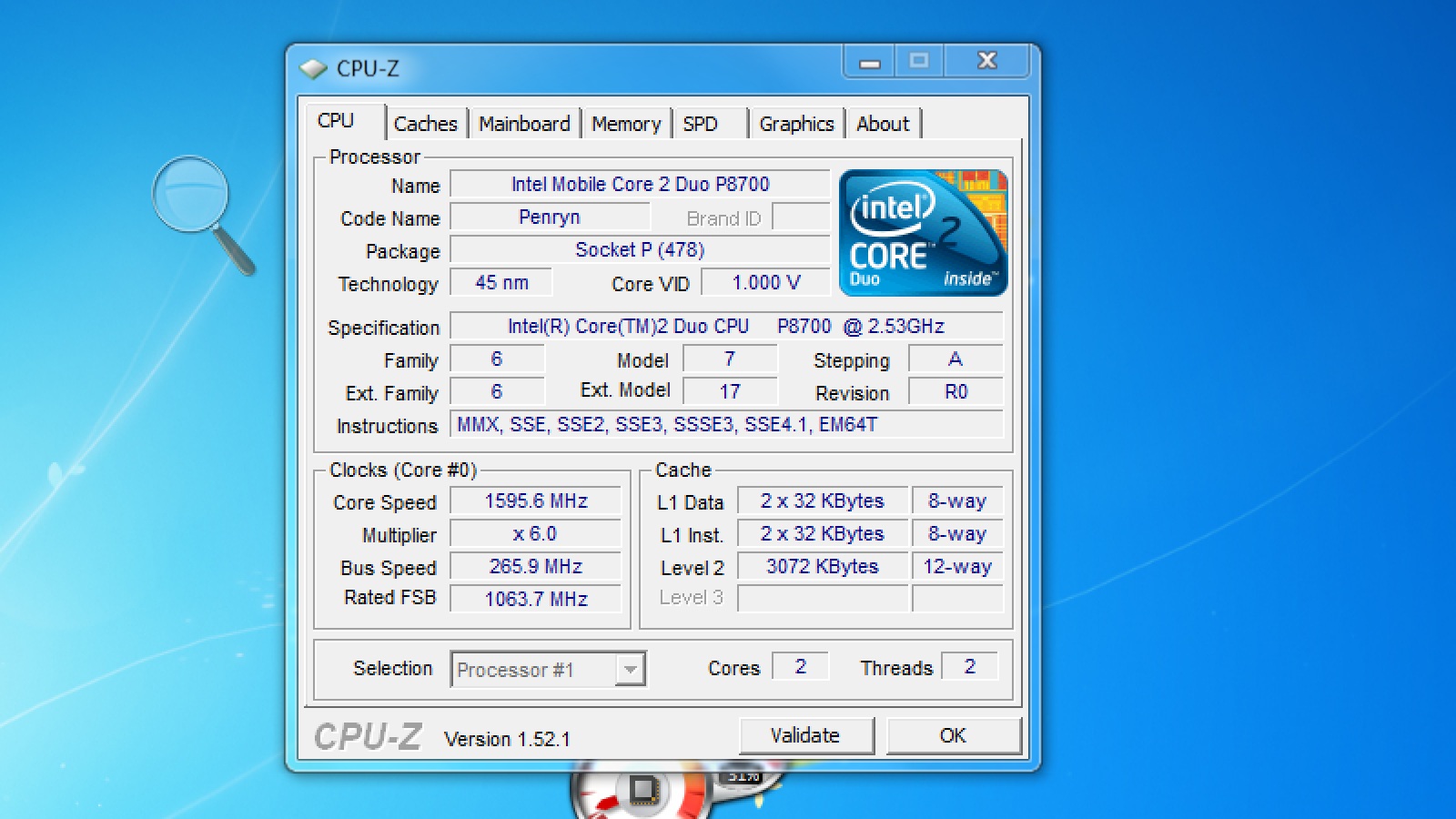This screenshot has height=819, width=1456.
Task: Close the CPU-Z window
Action: pos(987,62)
